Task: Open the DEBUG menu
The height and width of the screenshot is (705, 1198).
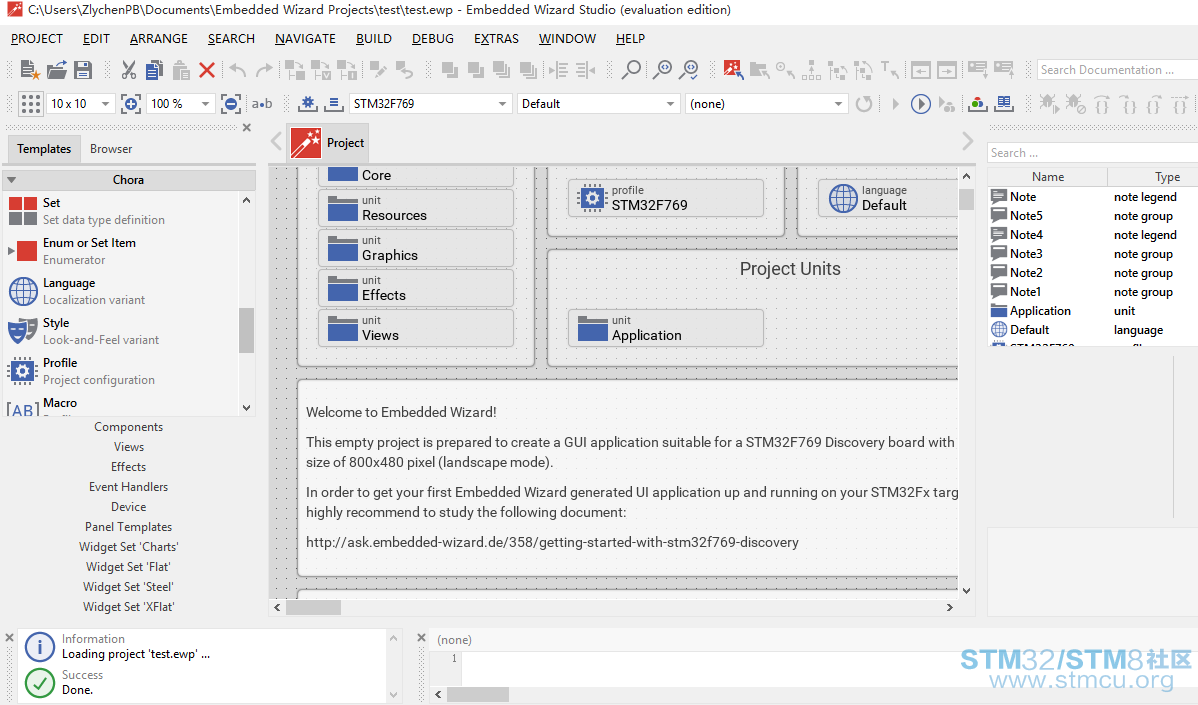Action: pyautogui.click(x=432, y=38)
